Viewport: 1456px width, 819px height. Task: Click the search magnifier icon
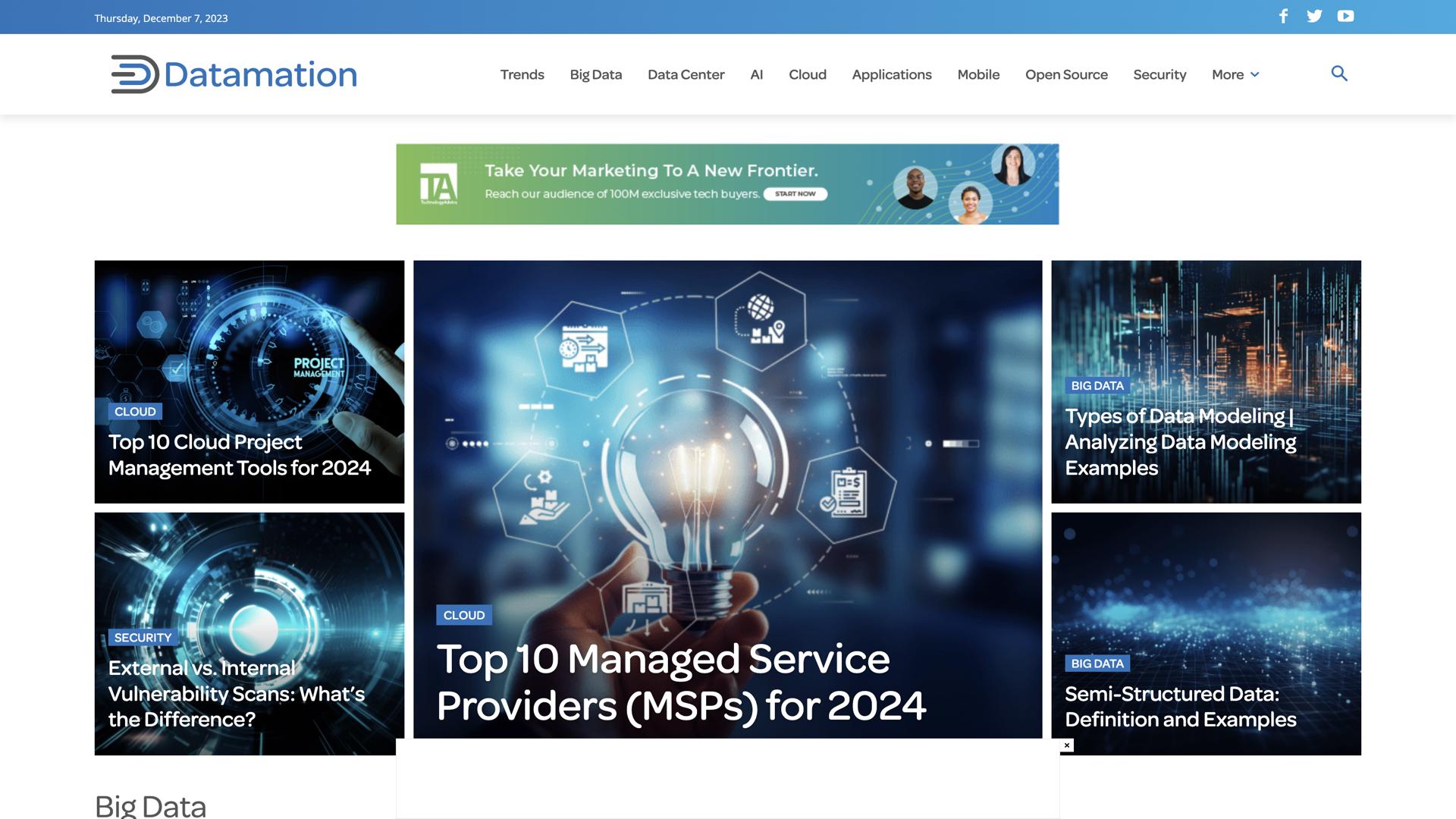click(x=1339, y=74)
